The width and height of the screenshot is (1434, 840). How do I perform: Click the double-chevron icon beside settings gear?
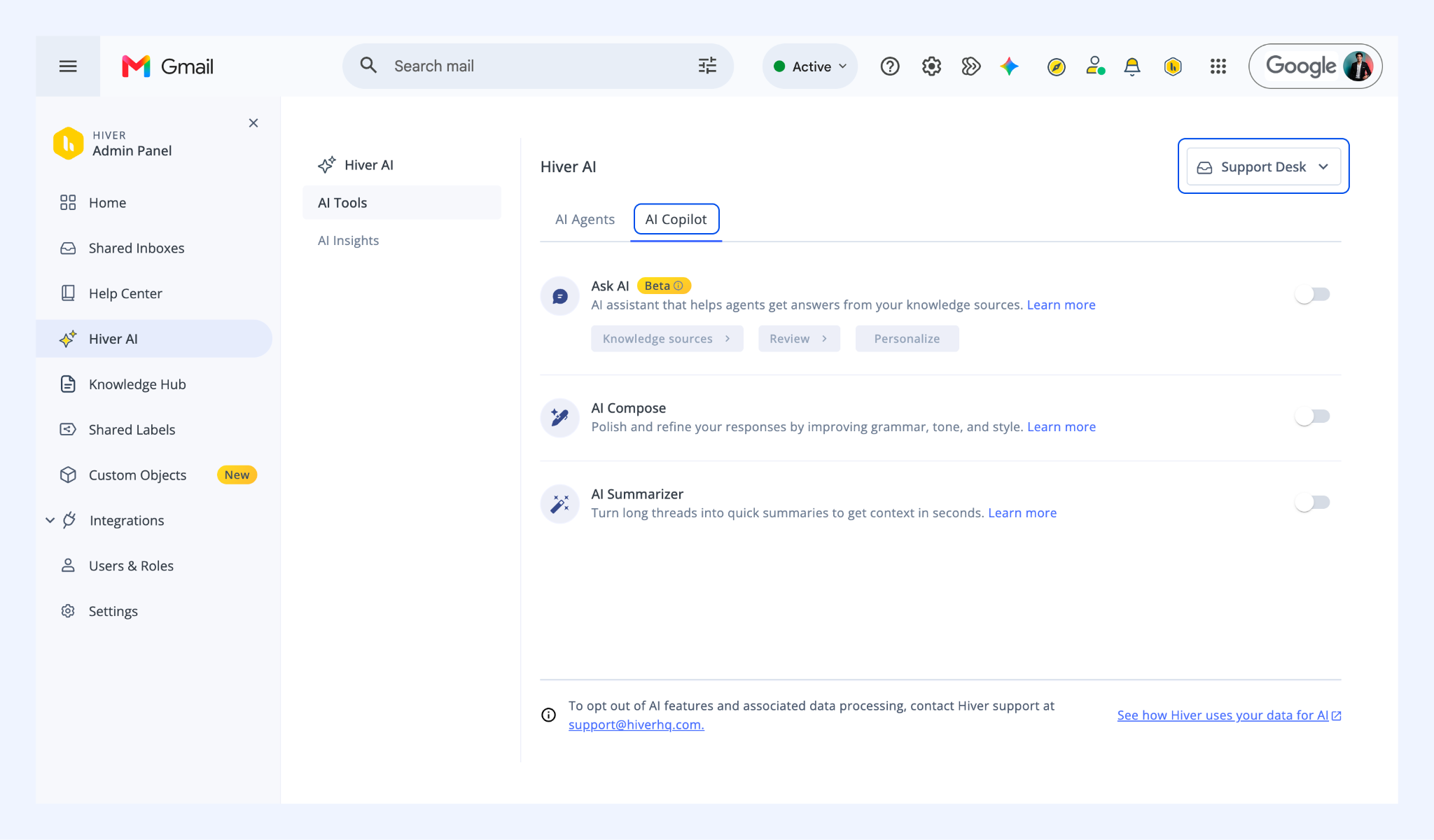[971, 66]
